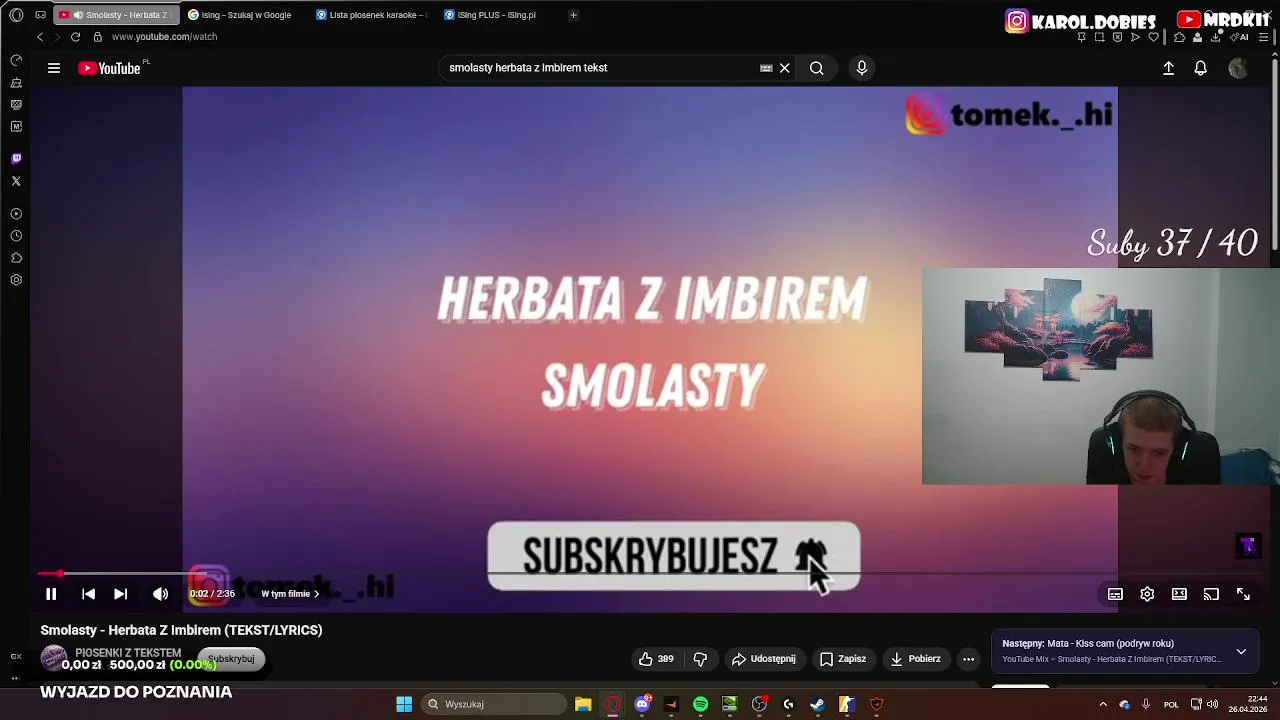This screenshot has width=1280, height=720.
Task: Open the Opera main menu logo
Action: coord(16,15)
